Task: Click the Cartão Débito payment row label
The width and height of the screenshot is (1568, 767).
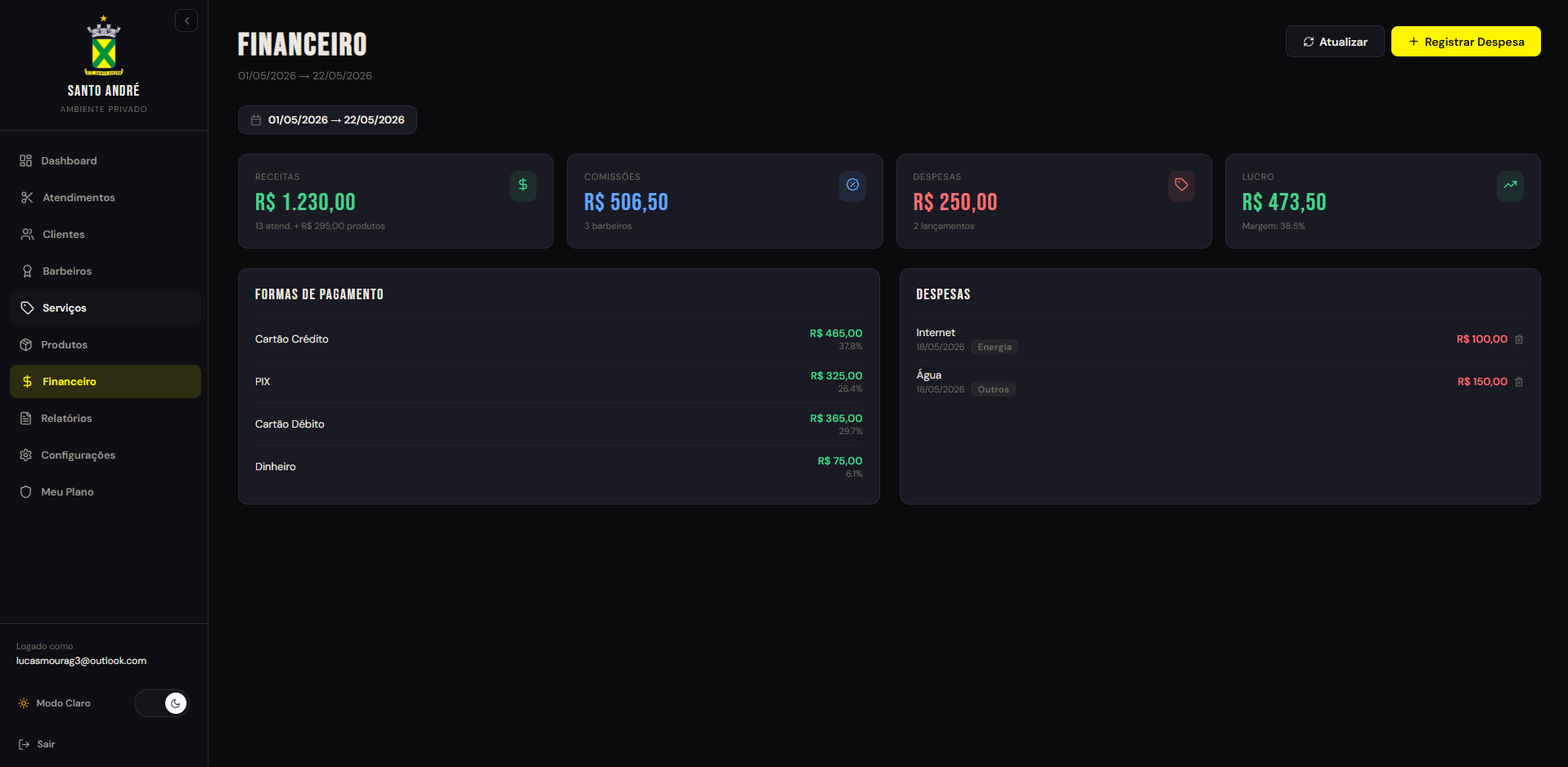Action: pyautogui.click(x=290, y=424)
